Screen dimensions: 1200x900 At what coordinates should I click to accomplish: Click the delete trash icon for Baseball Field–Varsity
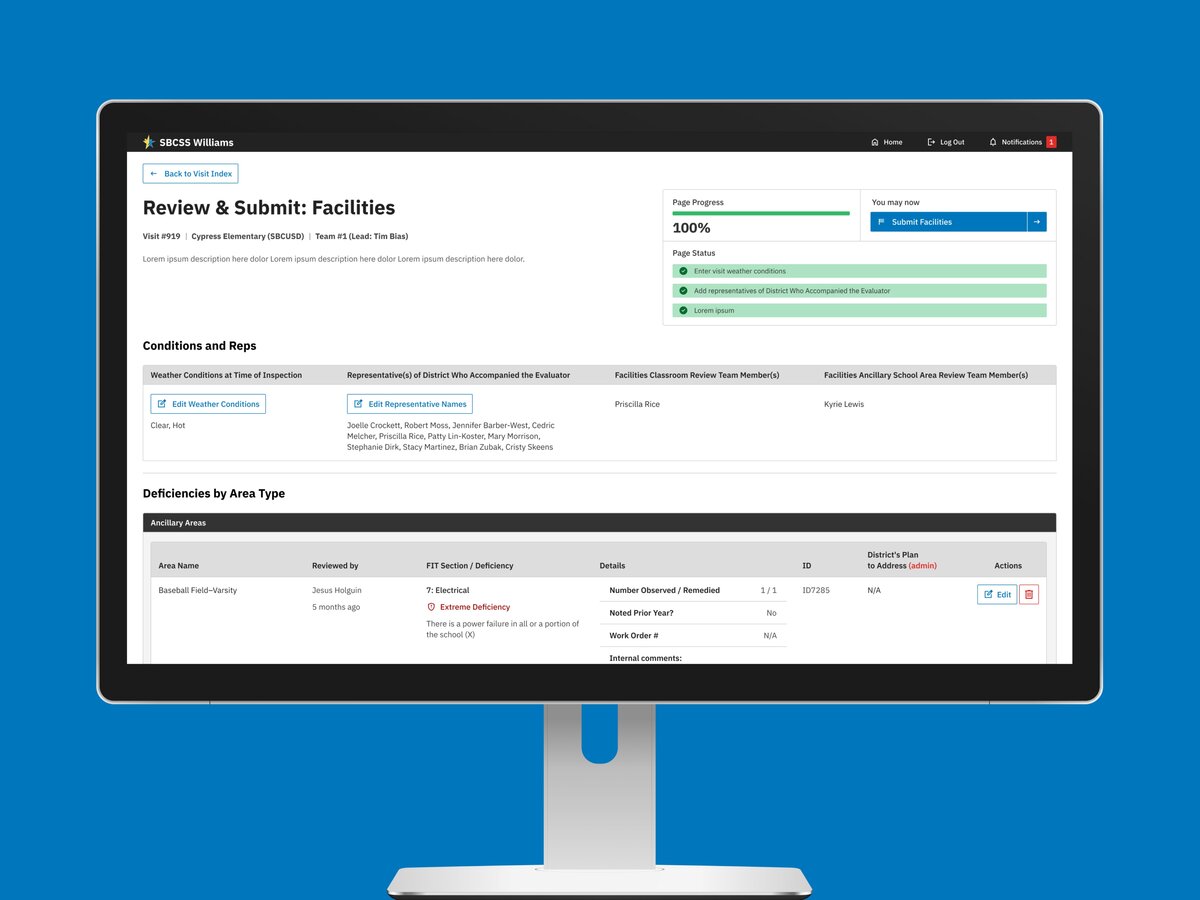point(1031,594)
